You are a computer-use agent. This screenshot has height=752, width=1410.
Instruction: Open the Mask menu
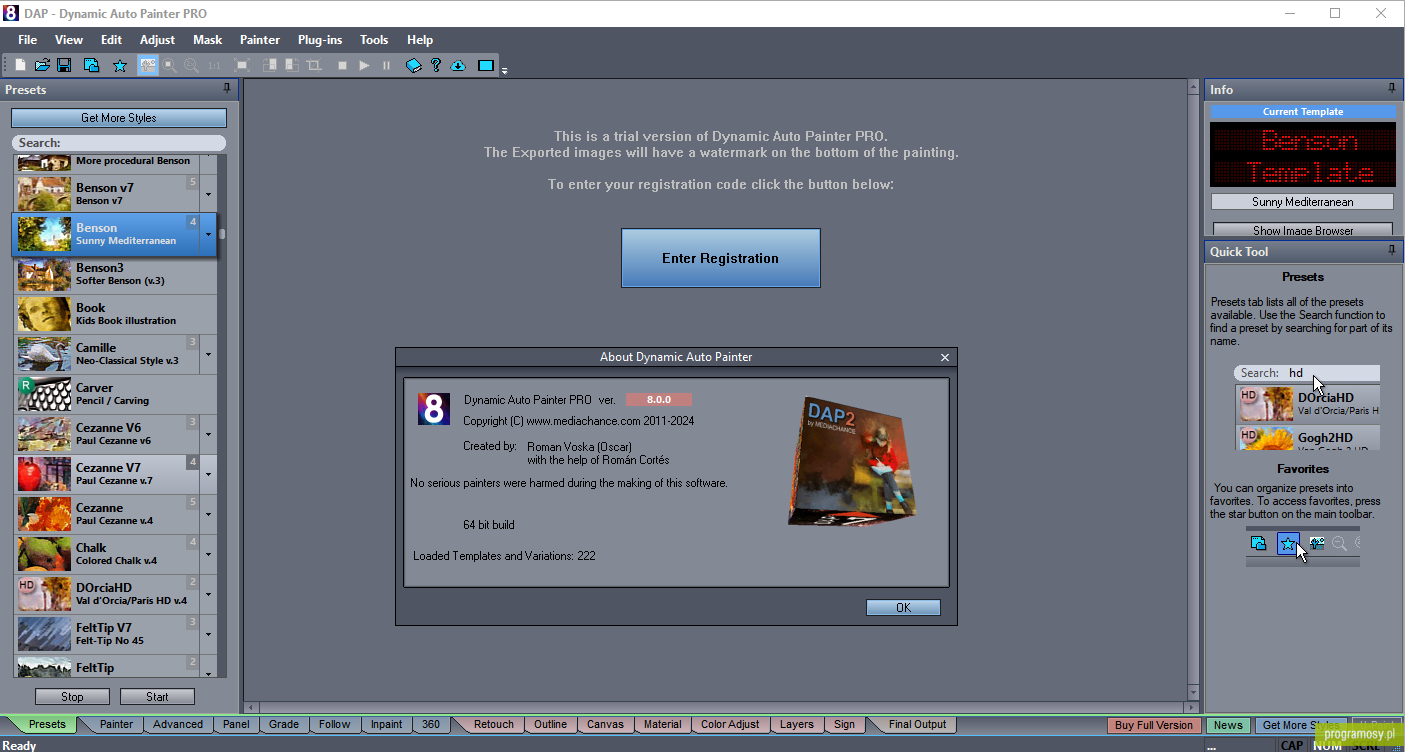pos(208,40)
